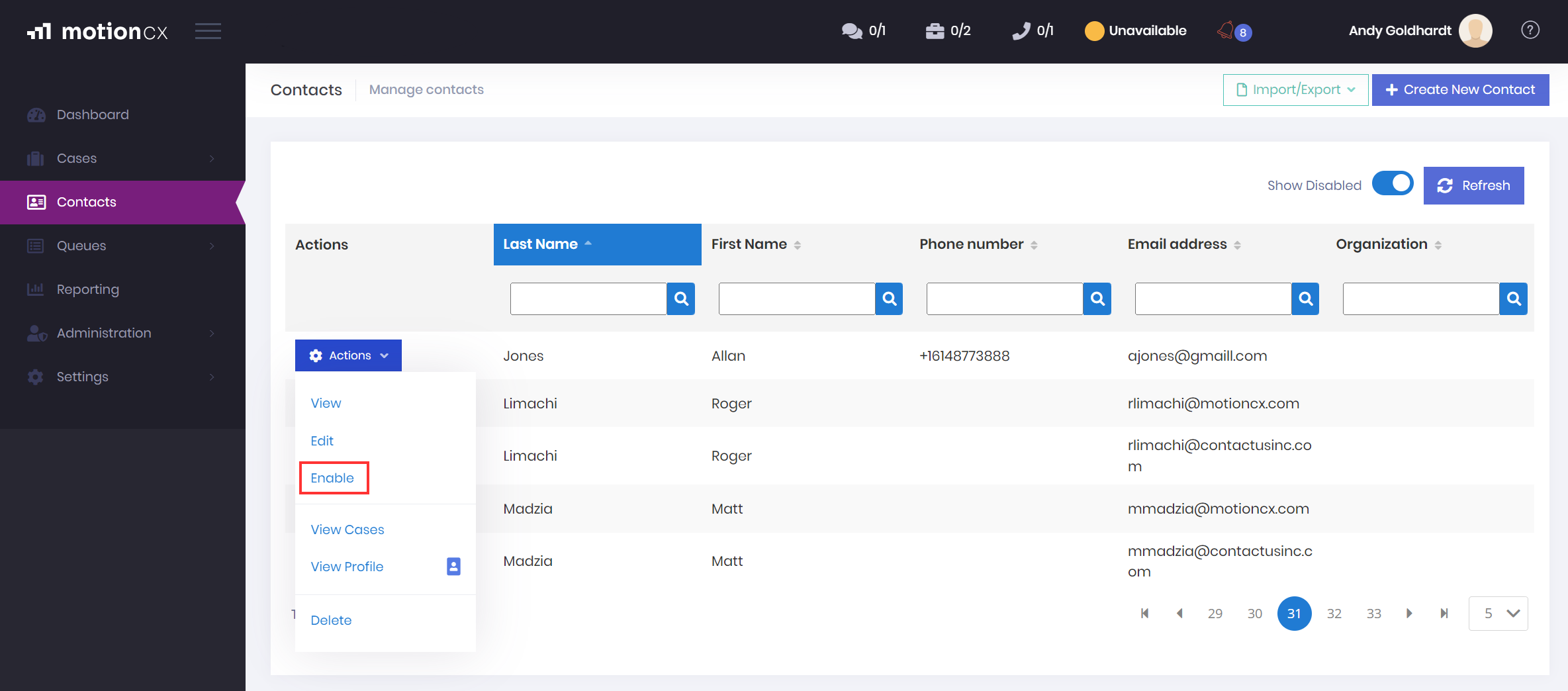Go to page 32
Image resolution: width=1568 pixels, height=691 pixels.
(x=1334, y=614)
